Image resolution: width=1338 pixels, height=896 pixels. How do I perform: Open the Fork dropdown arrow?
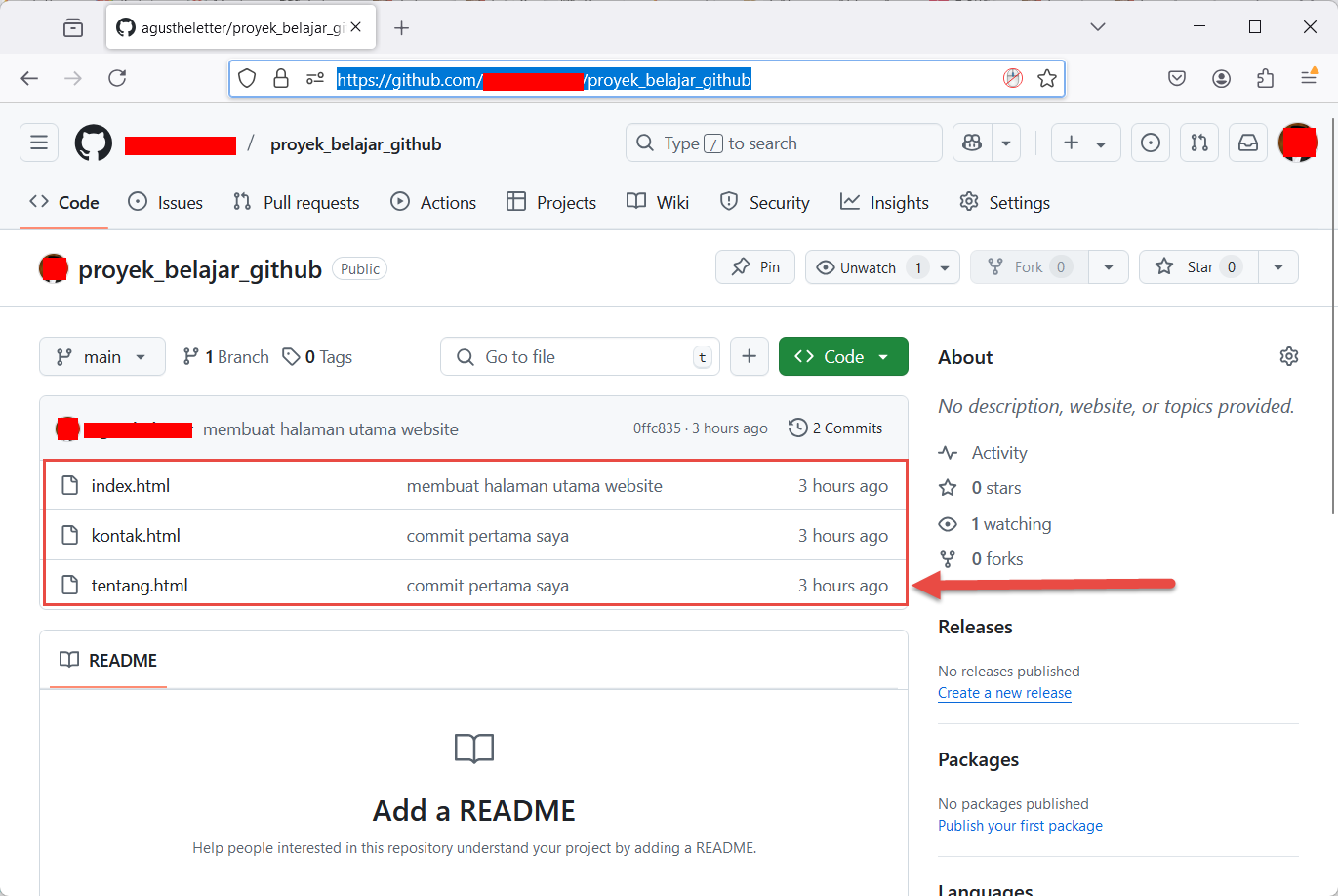pyautogui.click(x=1109, y=267)
